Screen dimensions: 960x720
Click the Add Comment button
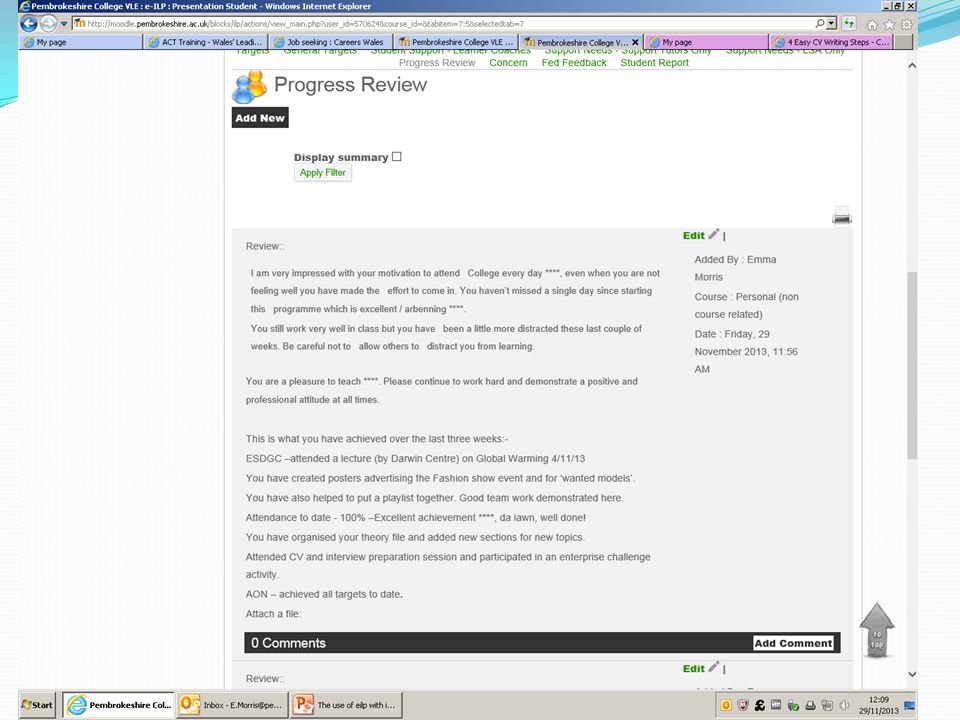(793, 643)
